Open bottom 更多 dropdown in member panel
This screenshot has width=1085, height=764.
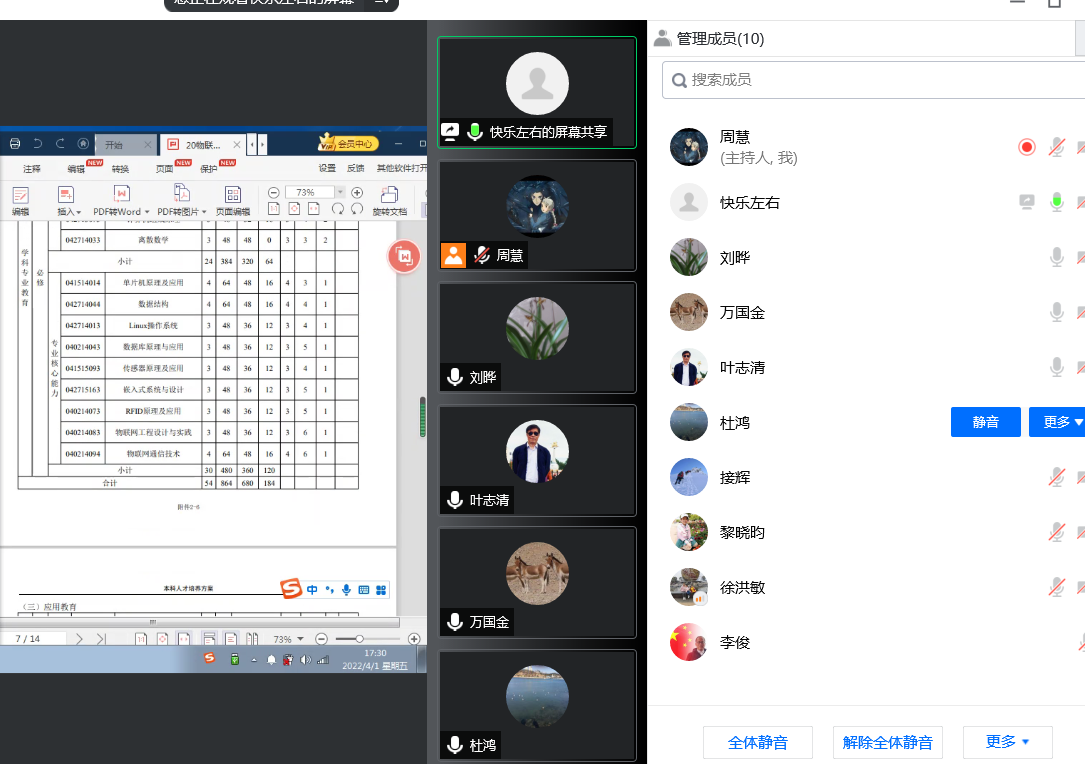pyautogui.click(x=1008, y=743)
